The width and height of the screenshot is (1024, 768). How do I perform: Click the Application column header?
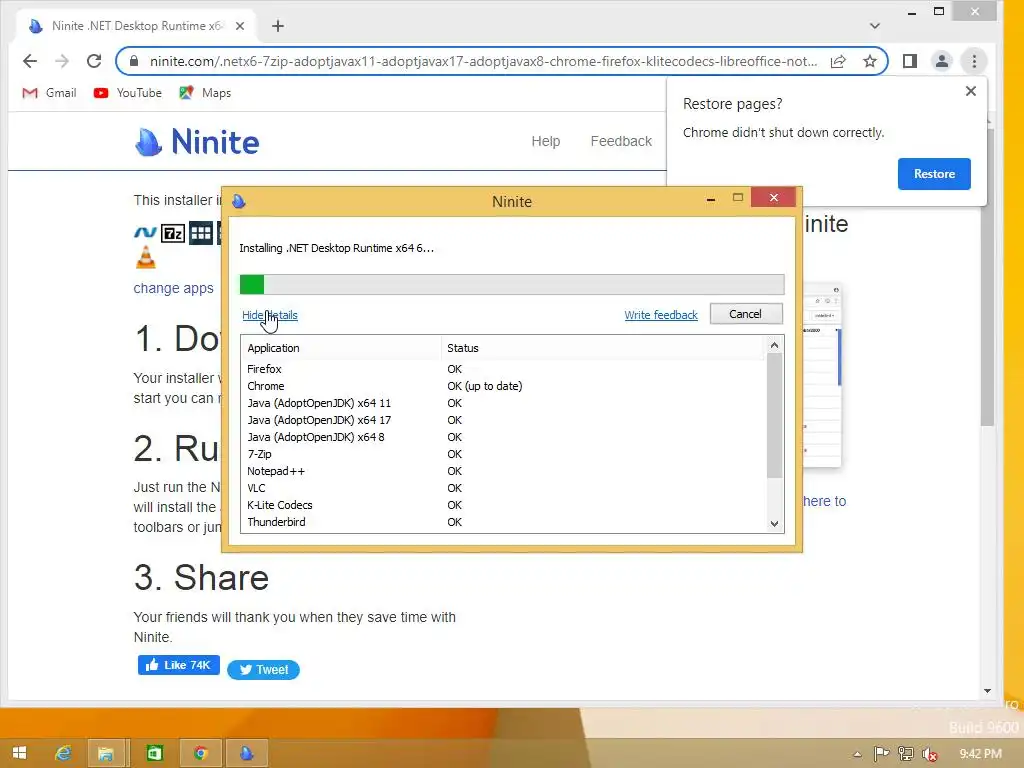[341, 348]
